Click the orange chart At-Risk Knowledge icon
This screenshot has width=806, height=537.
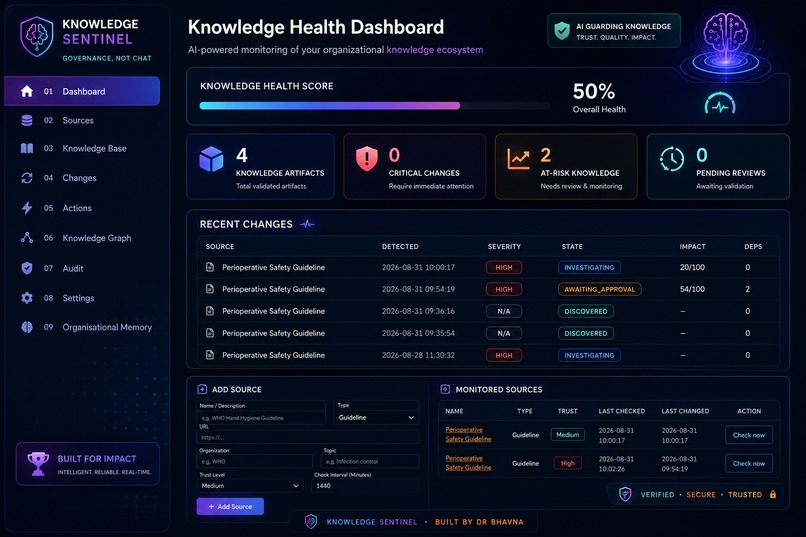(518, 158)
